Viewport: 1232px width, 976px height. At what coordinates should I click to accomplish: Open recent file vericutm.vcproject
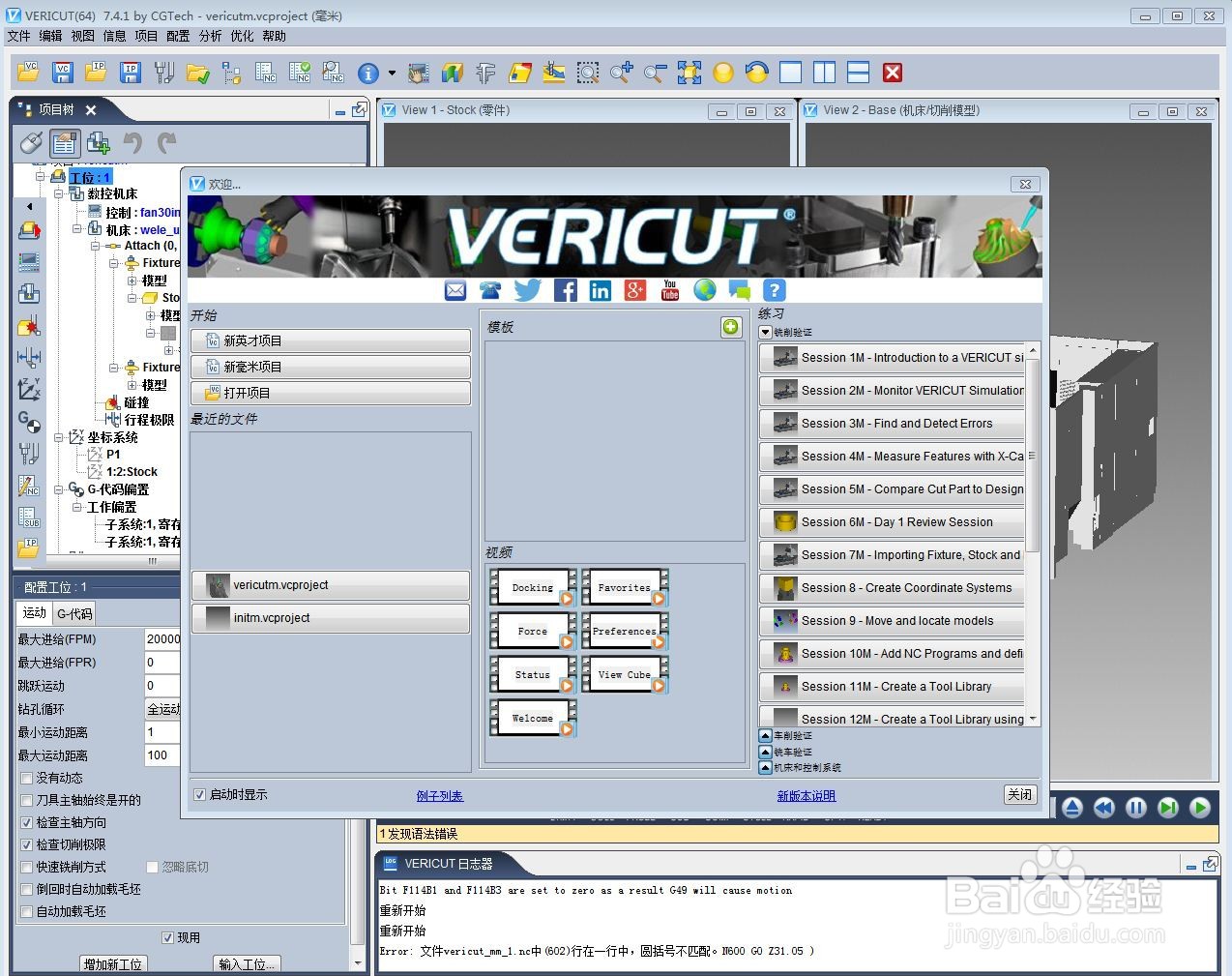tap(330, 585)
